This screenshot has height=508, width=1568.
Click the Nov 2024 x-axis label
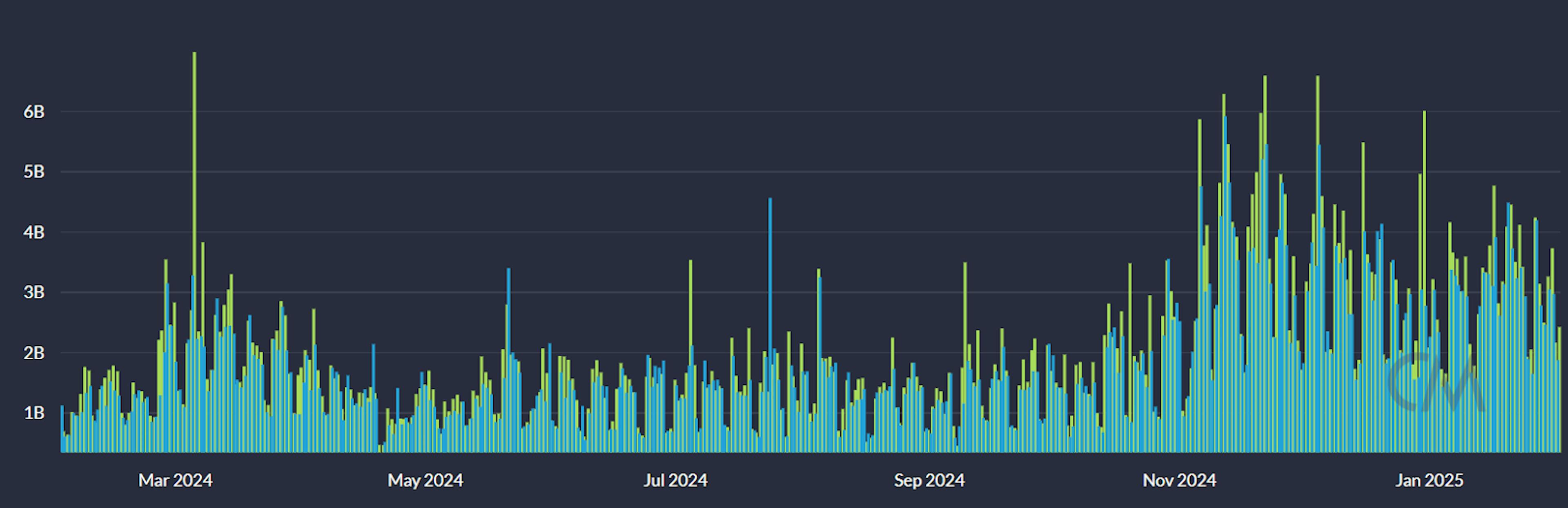[1180, 481]
